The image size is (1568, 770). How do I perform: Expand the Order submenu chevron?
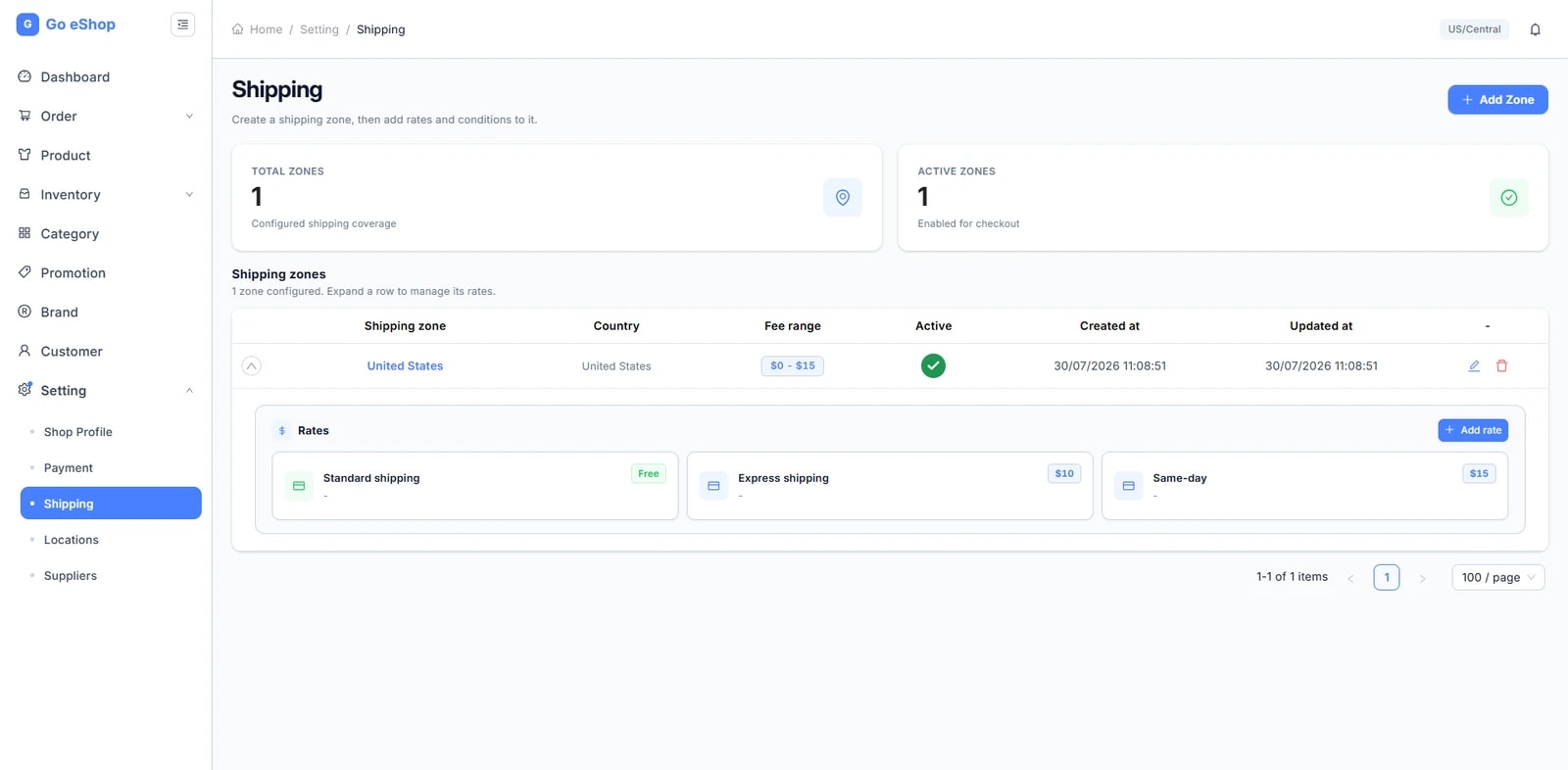tap(189, 116)
